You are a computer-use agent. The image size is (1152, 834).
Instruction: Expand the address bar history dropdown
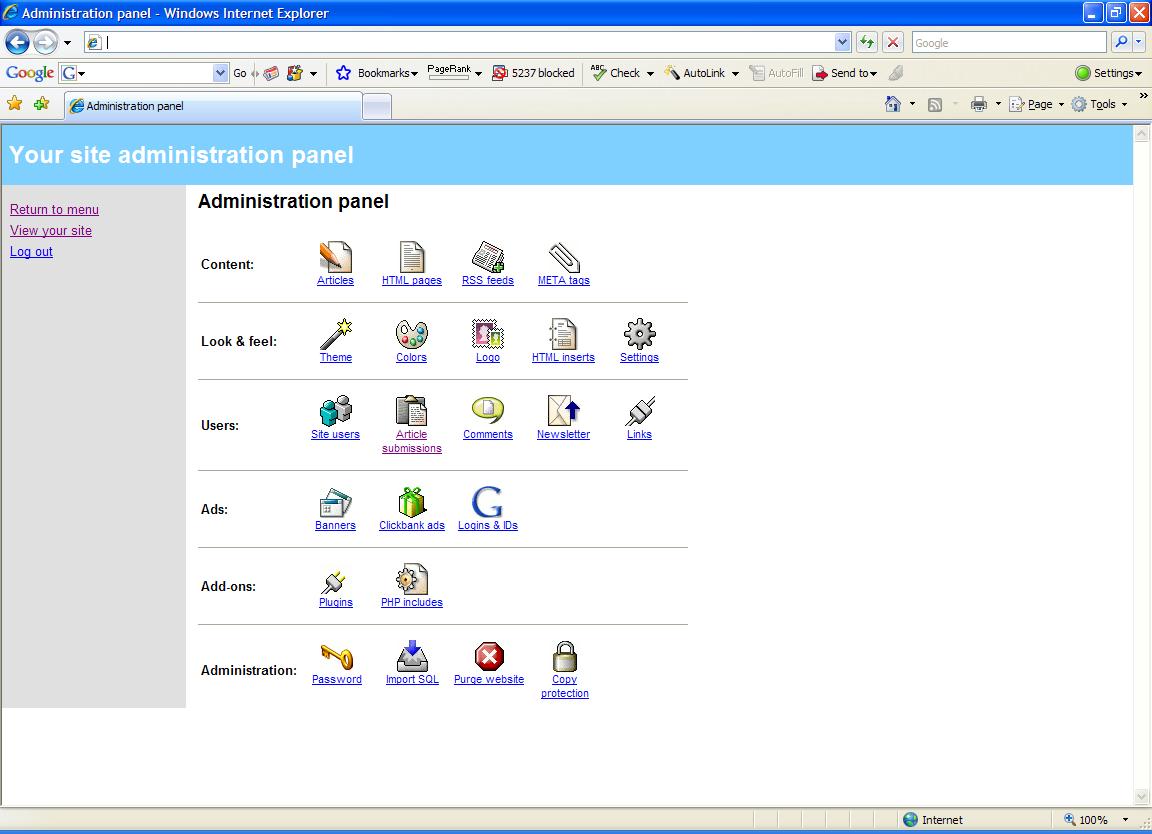click(x=843, y=43)
